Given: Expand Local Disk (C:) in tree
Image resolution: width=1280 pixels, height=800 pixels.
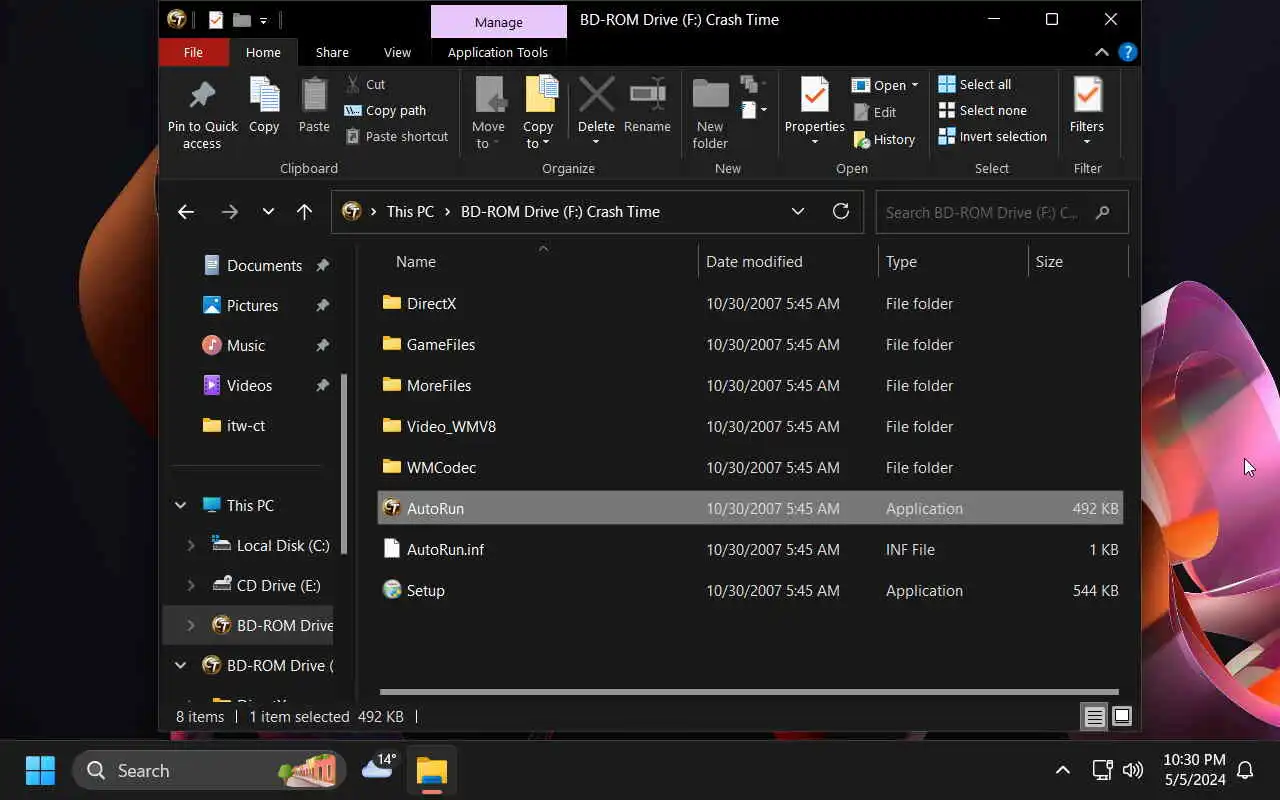Looking at the screenshot, I should 190,545.
